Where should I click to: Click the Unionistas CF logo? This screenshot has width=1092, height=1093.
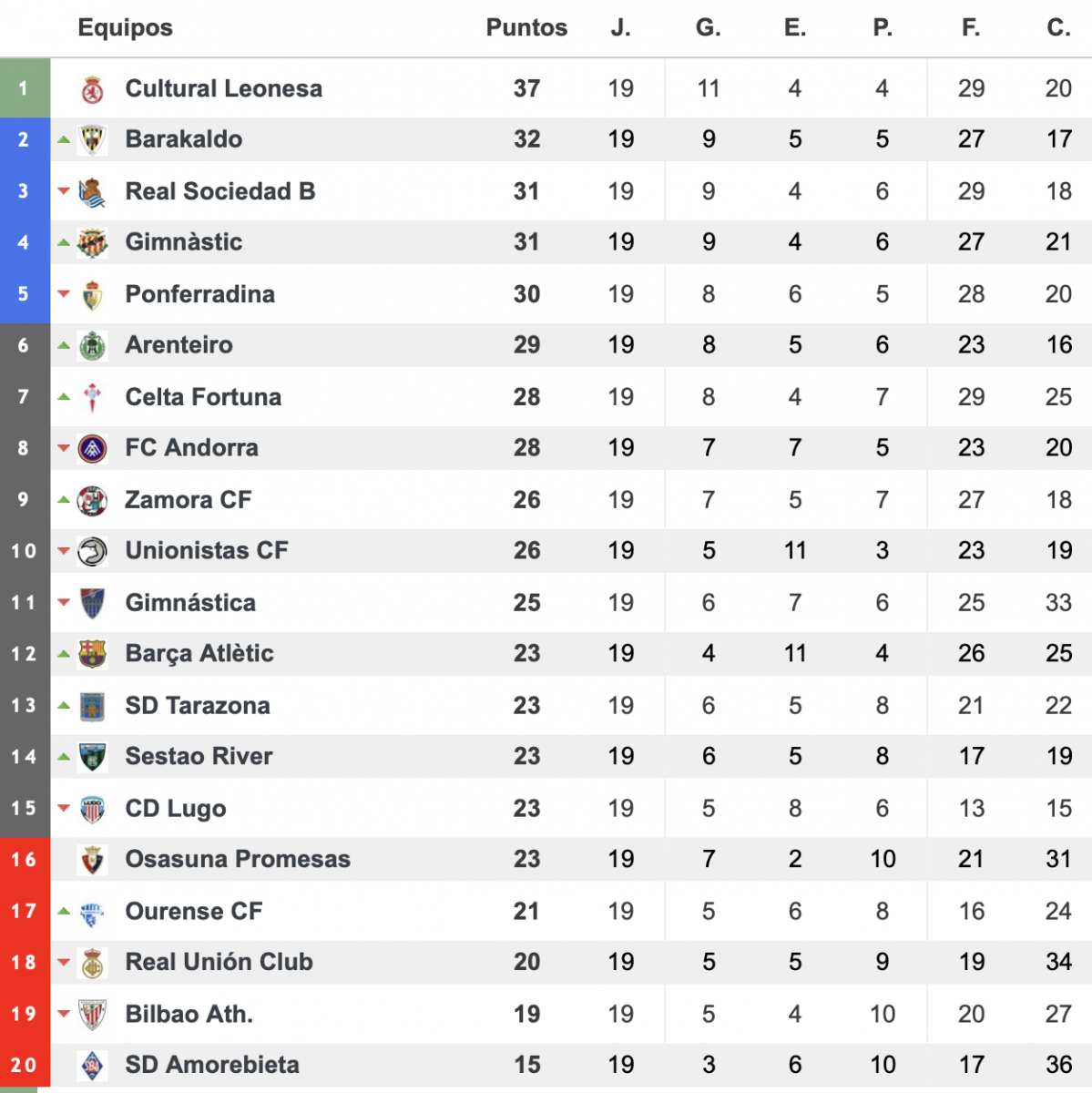[92, 551]
